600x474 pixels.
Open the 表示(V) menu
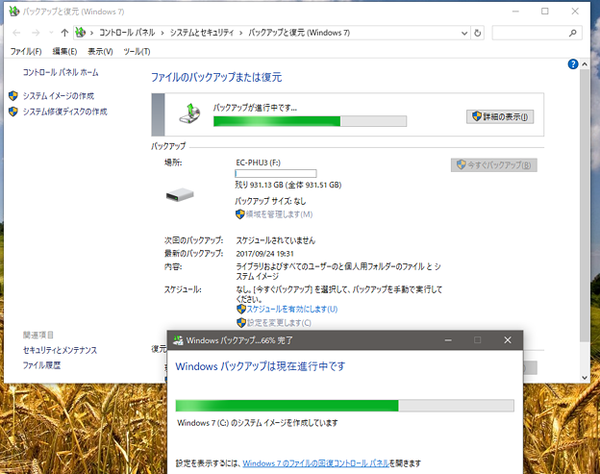[100, 51]
